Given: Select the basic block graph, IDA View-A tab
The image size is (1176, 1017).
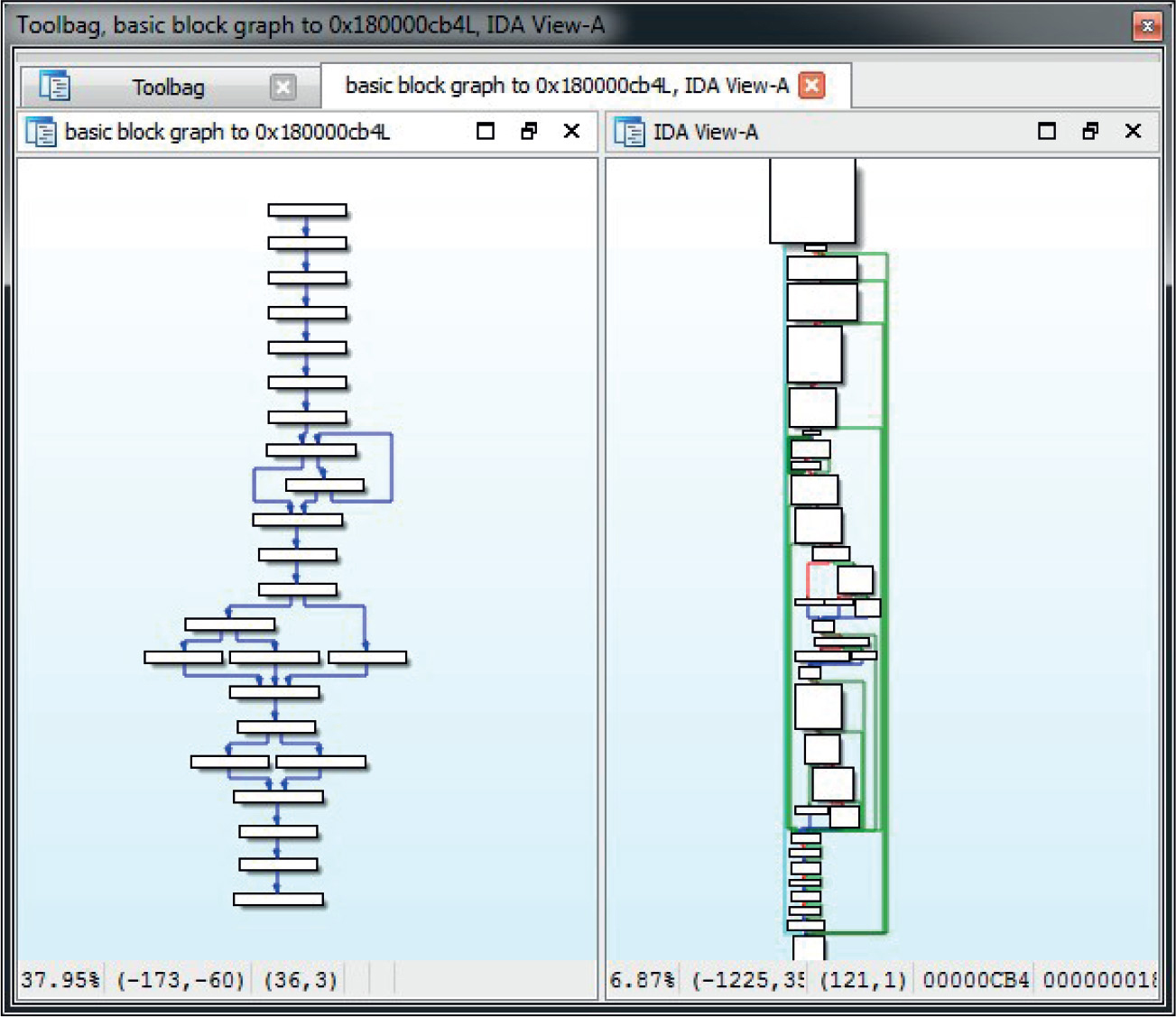Looking at the screenshot, I should click(567, 86).
